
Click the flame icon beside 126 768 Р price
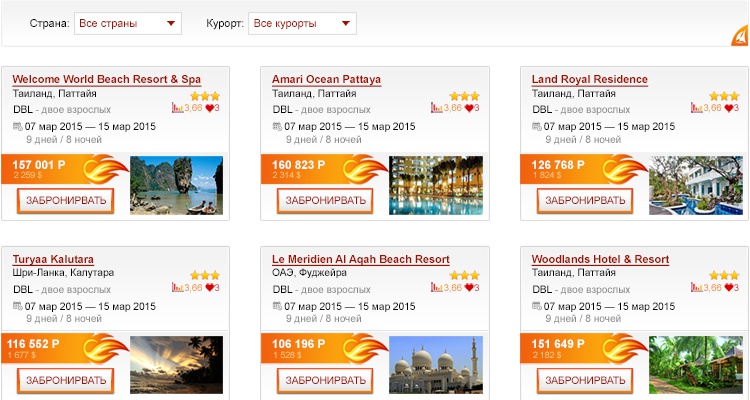[625, 169]
